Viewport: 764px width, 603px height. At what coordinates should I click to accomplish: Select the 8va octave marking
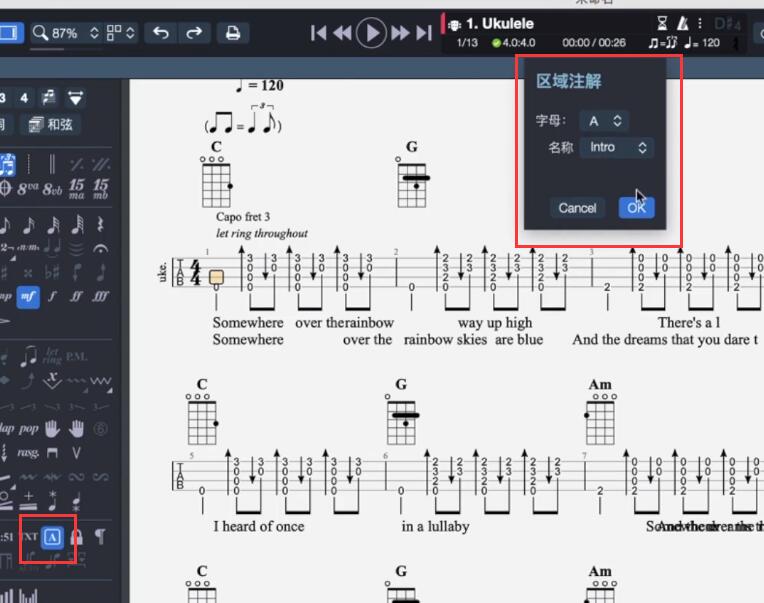(28, 187)
